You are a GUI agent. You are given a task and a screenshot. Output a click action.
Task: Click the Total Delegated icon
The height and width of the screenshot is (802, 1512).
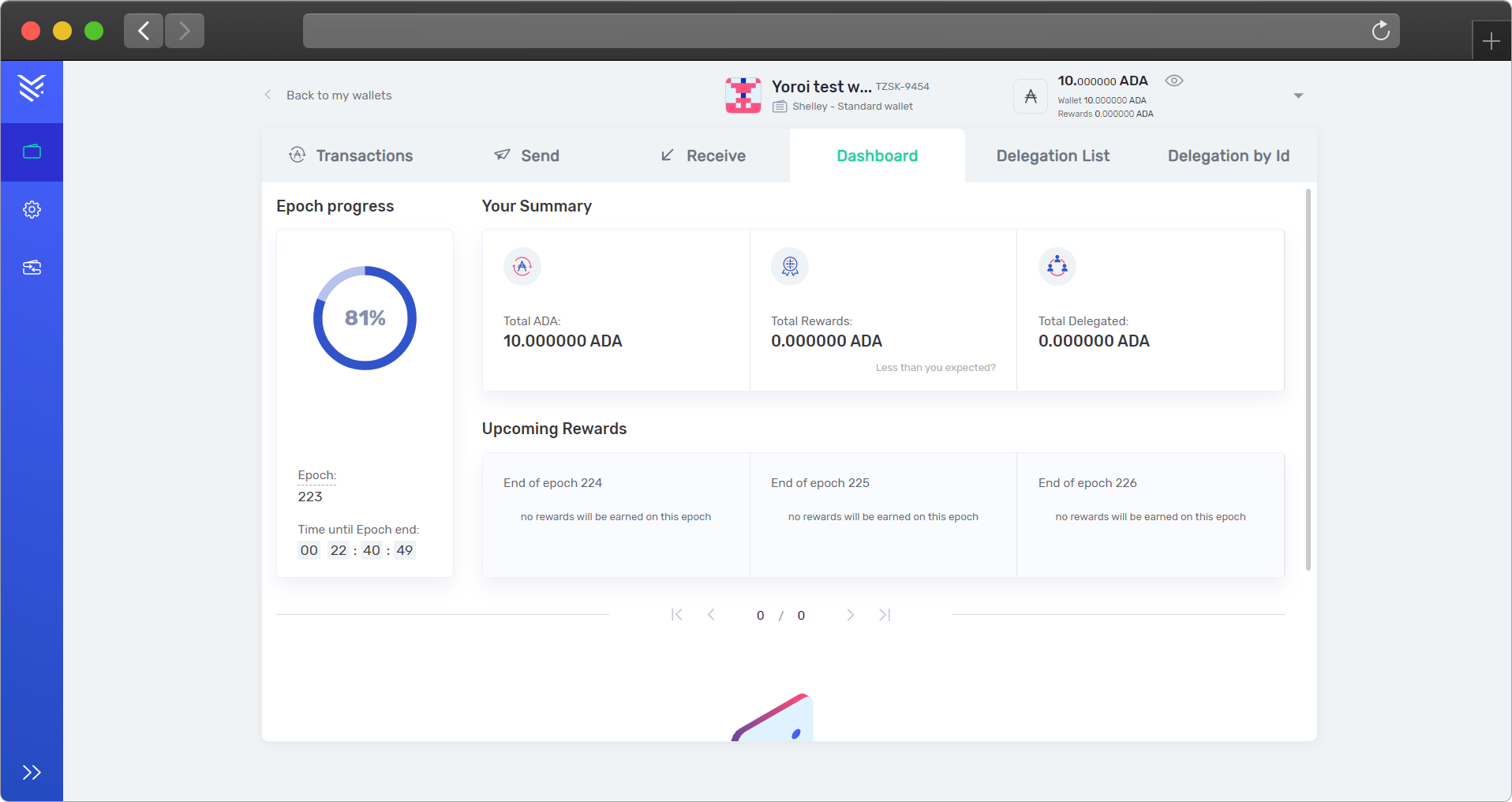coord(1057,267)
